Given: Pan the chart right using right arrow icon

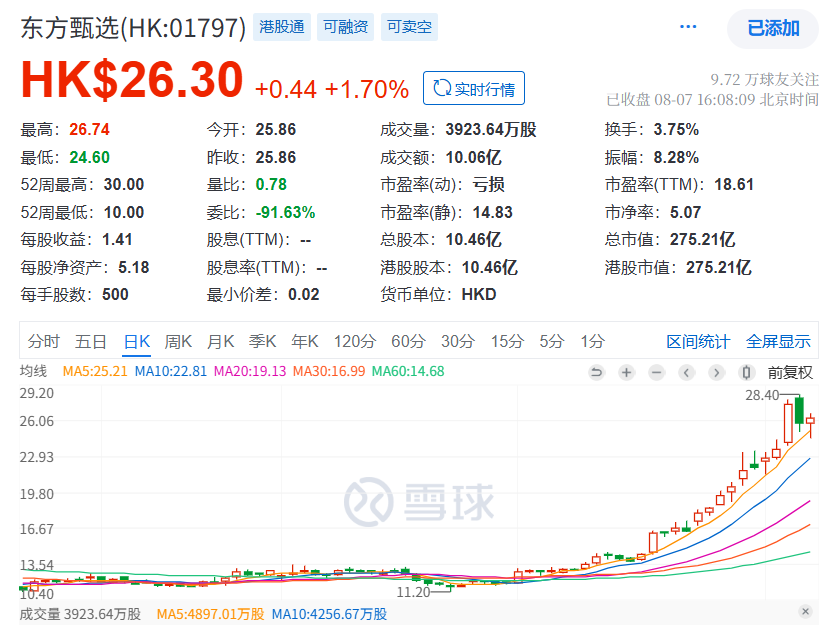Looking at the screenshot, I should (717, 372).
